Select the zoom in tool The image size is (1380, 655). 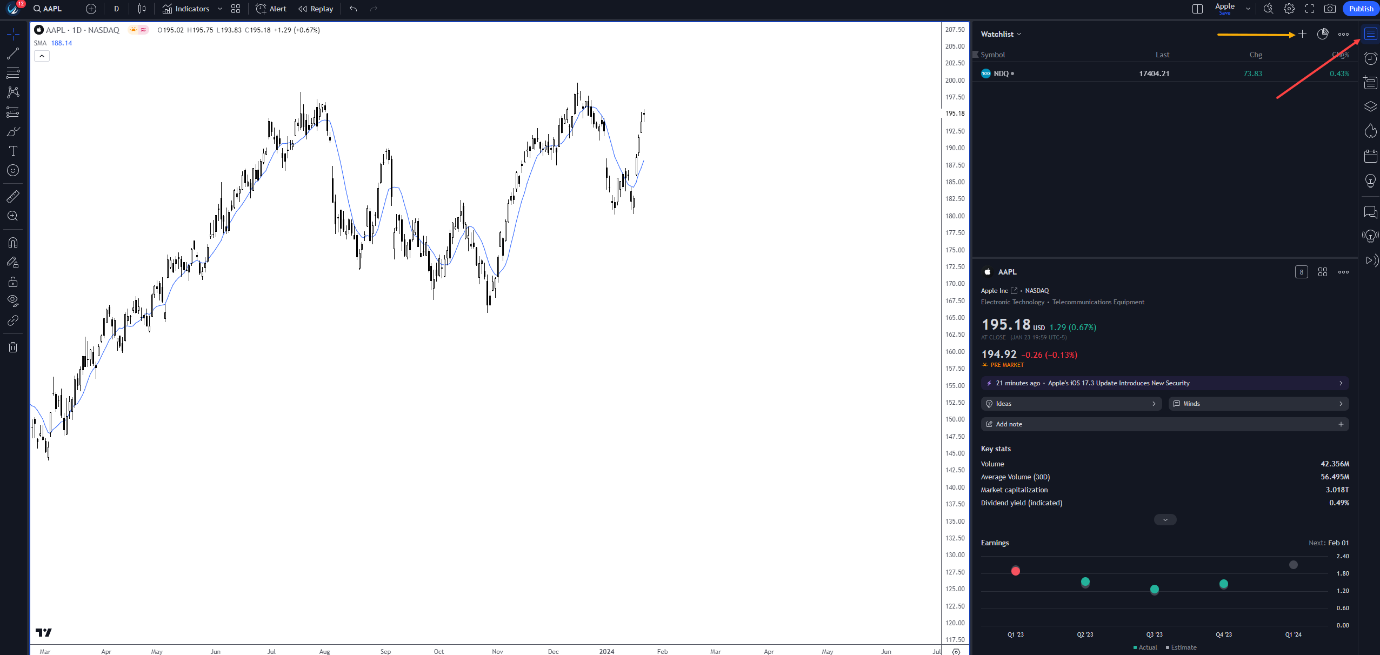point(13,216)
